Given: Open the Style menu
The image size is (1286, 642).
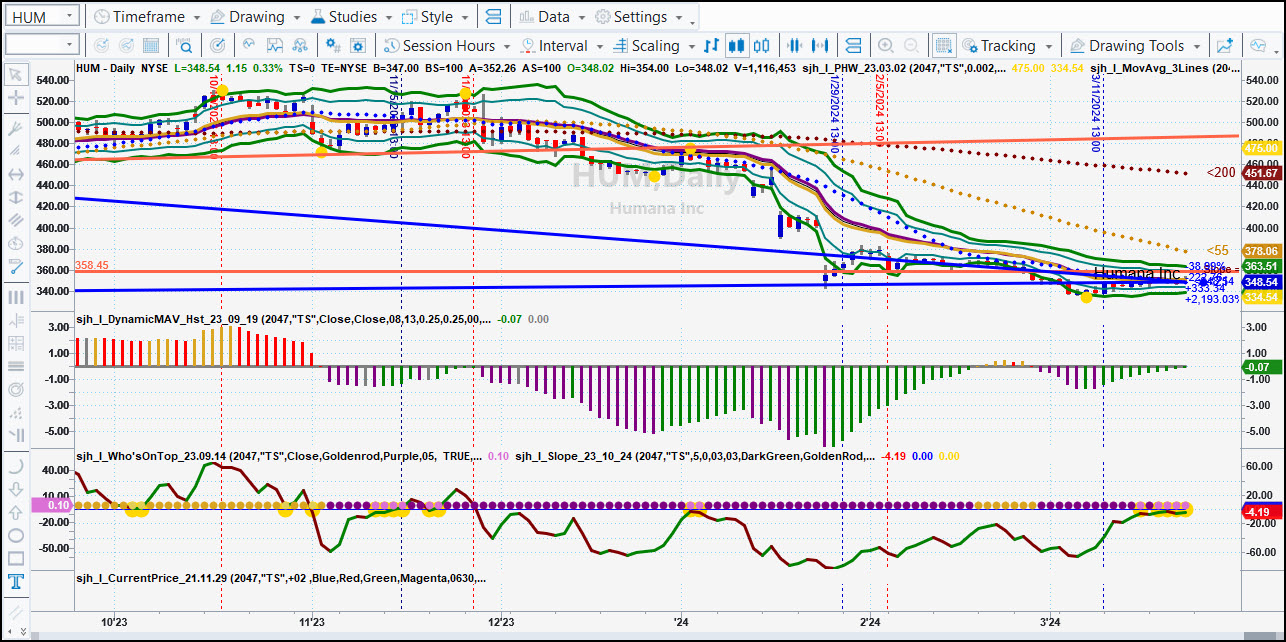Looking at the screenshot, I should coord(436,17).
